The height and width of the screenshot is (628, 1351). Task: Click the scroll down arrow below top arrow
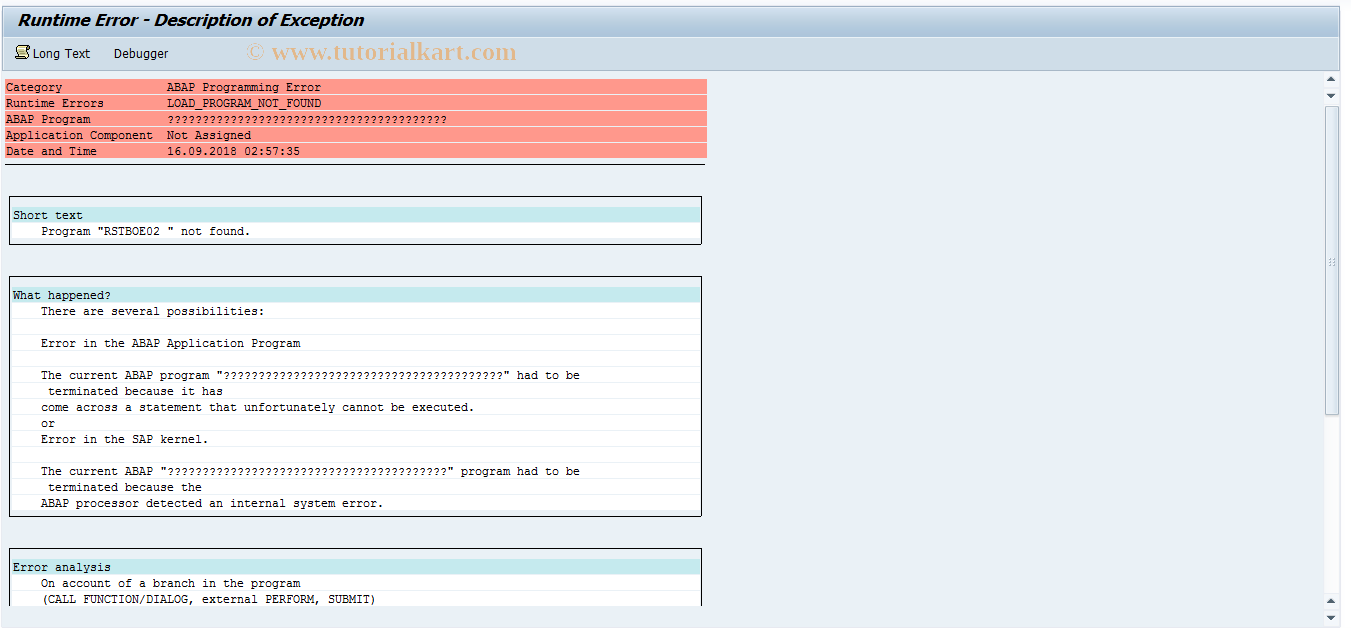click(1331, 95)
